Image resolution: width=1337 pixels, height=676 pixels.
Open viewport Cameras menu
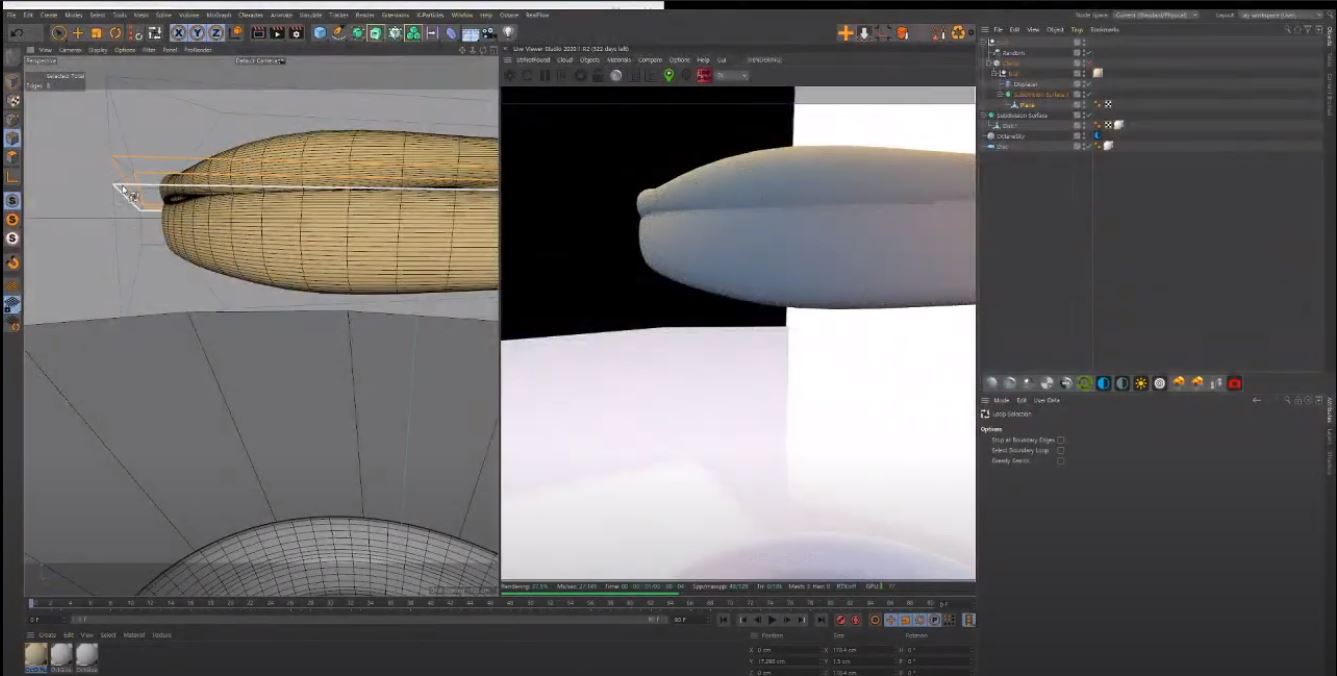(70, 50)
